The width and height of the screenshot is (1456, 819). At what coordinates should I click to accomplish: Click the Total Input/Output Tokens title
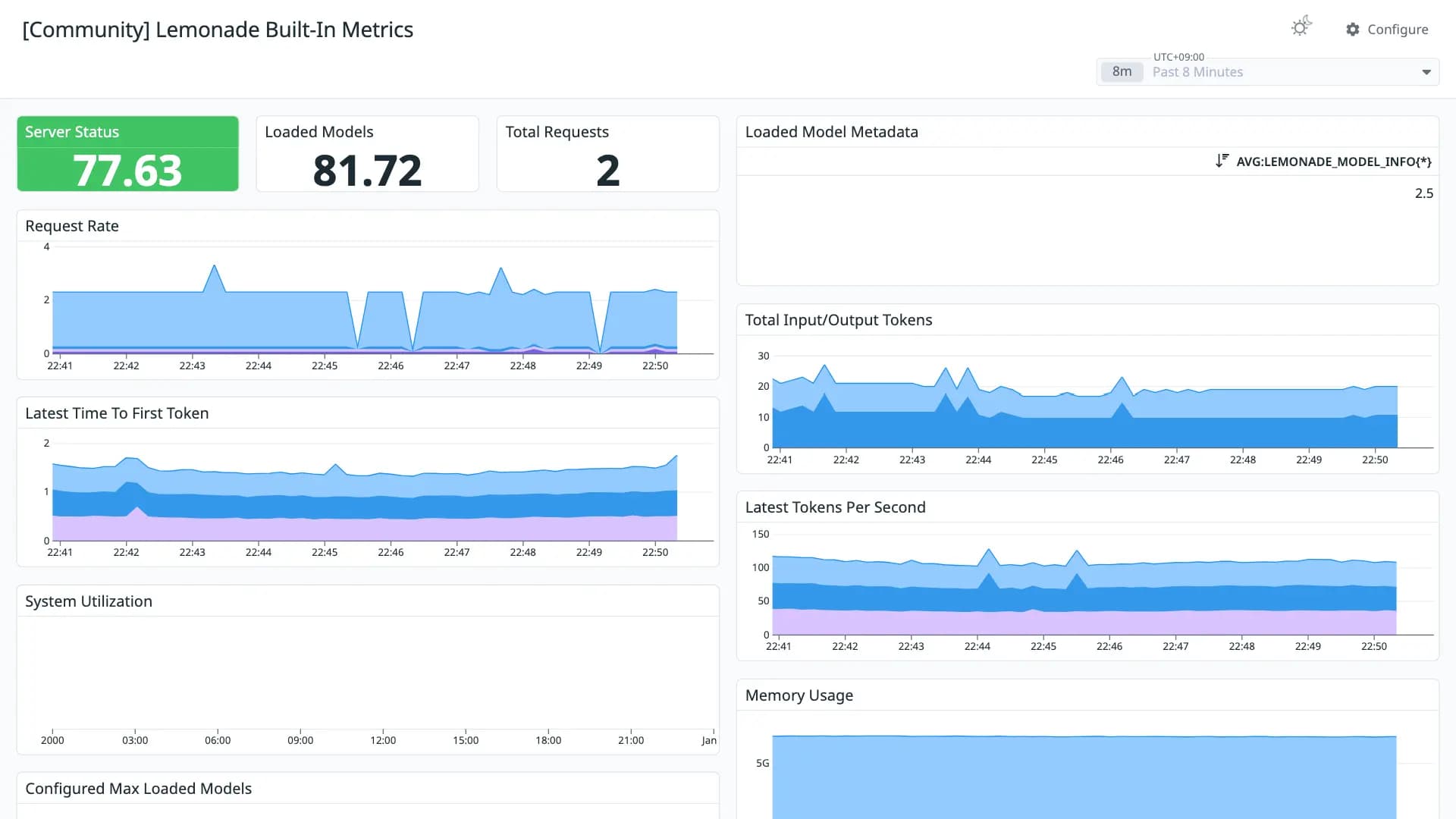point(839,320)
